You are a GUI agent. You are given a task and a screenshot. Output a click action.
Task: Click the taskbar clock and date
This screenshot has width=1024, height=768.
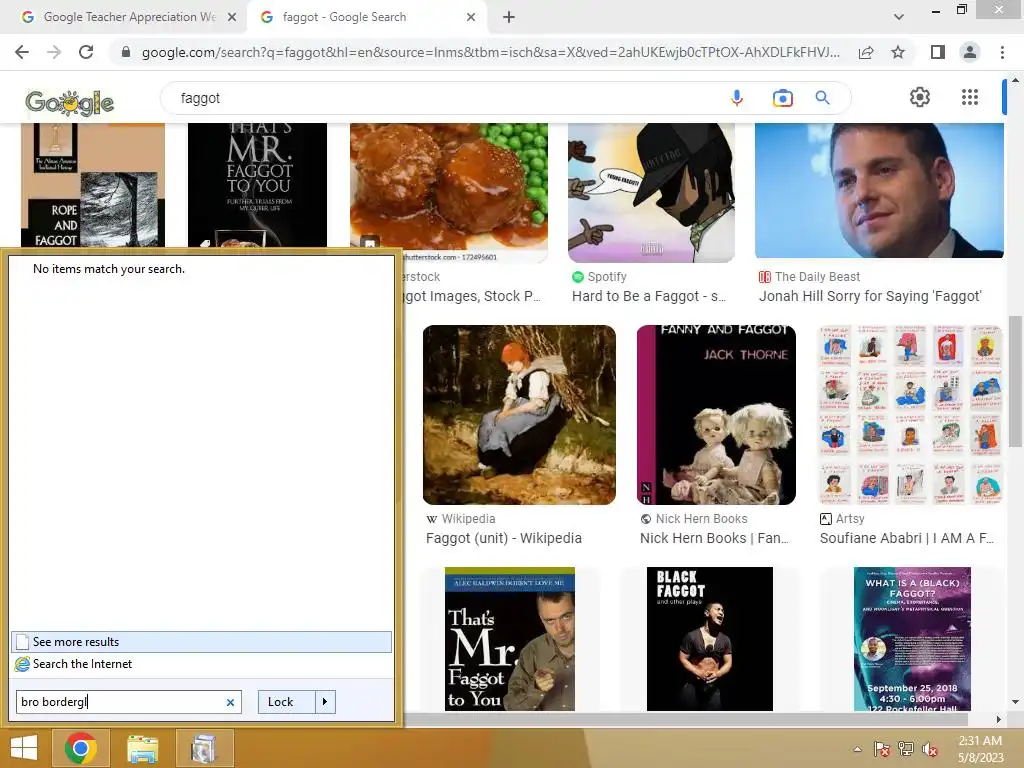pyautogui.click(x=980, y=748)
